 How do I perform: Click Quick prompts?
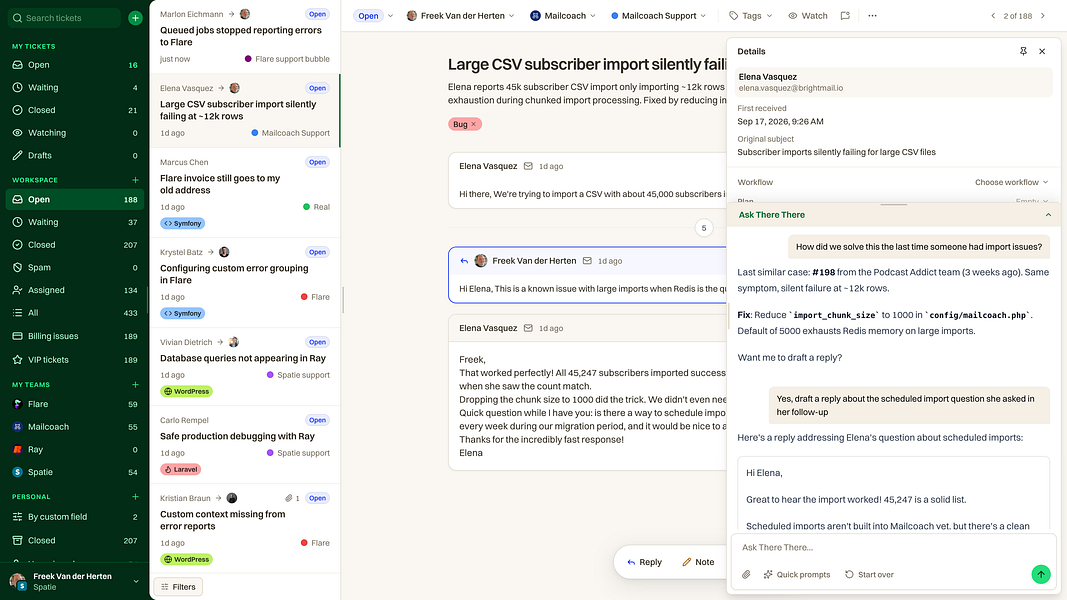[796, 574]
